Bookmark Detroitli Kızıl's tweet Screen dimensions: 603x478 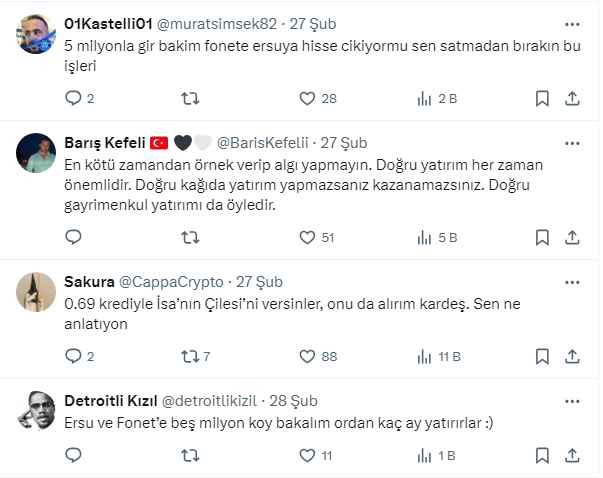pyautogui.click(x=541, y=455)
